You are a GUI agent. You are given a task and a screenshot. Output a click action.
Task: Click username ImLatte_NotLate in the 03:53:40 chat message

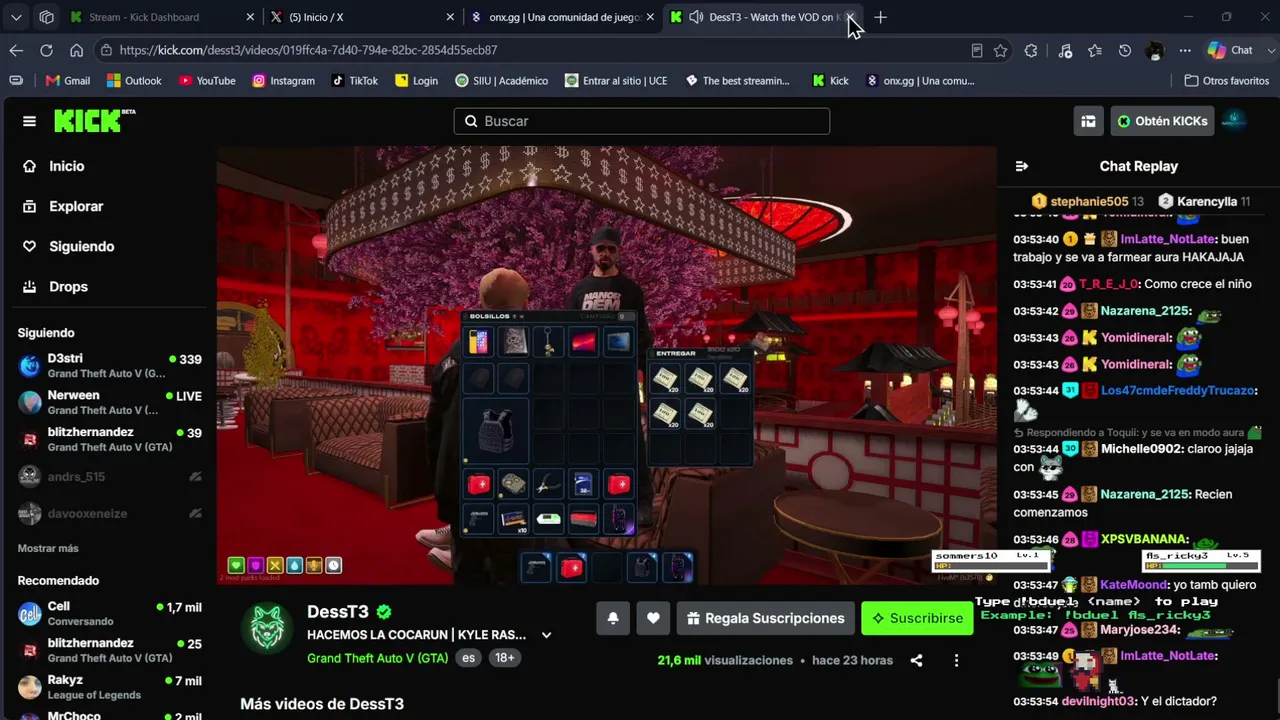click(1168, 239)
